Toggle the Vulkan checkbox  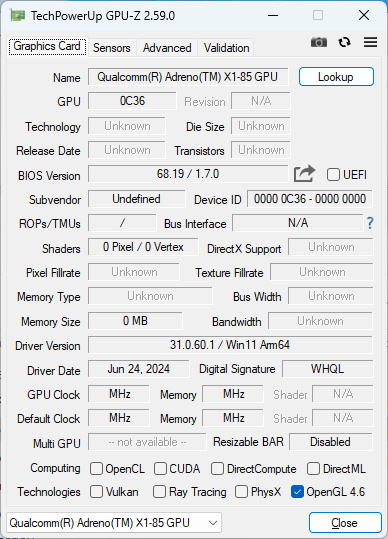pyautogui.click(x=96, y=492)
